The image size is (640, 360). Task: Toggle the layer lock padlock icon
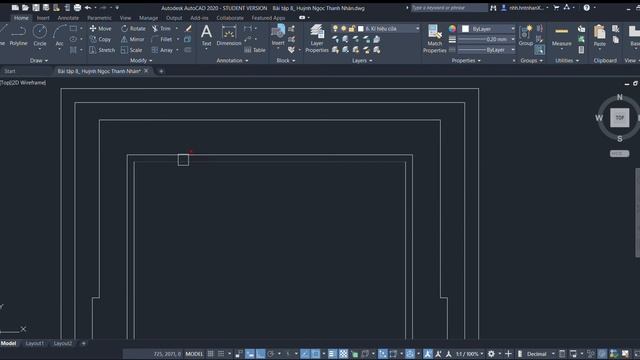click(x=352, y=29)
